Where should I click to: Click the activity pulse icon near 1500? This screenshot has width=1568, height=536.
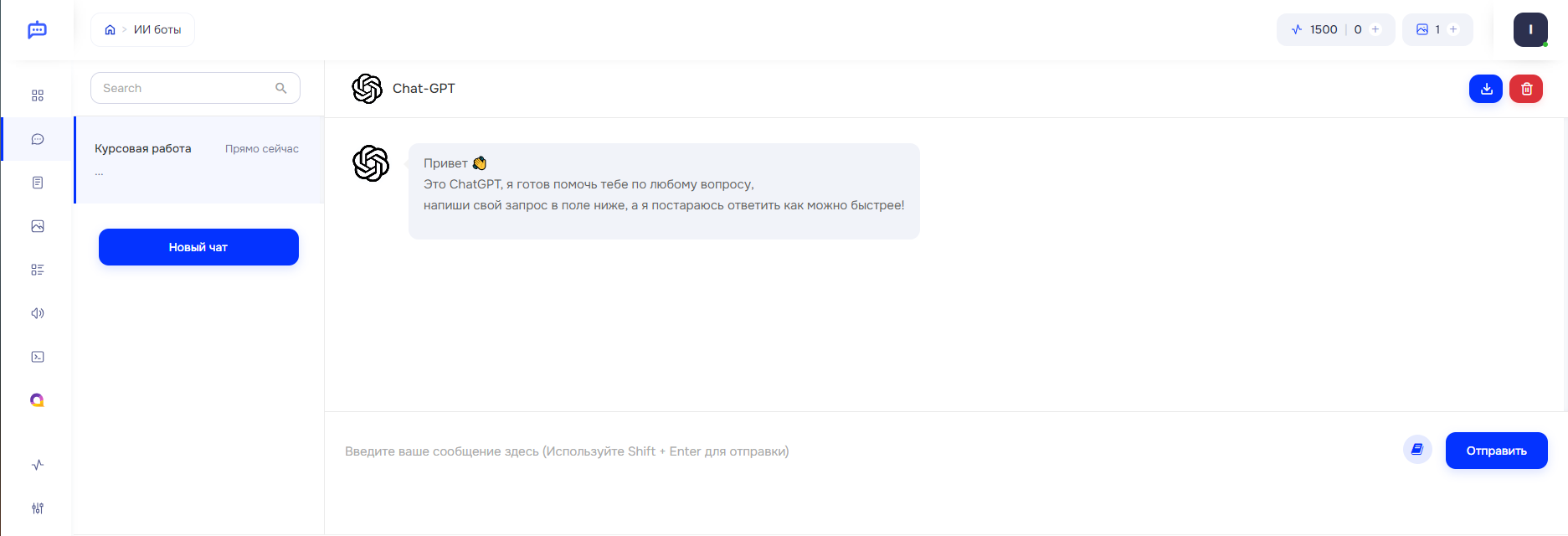(1297, 29)
